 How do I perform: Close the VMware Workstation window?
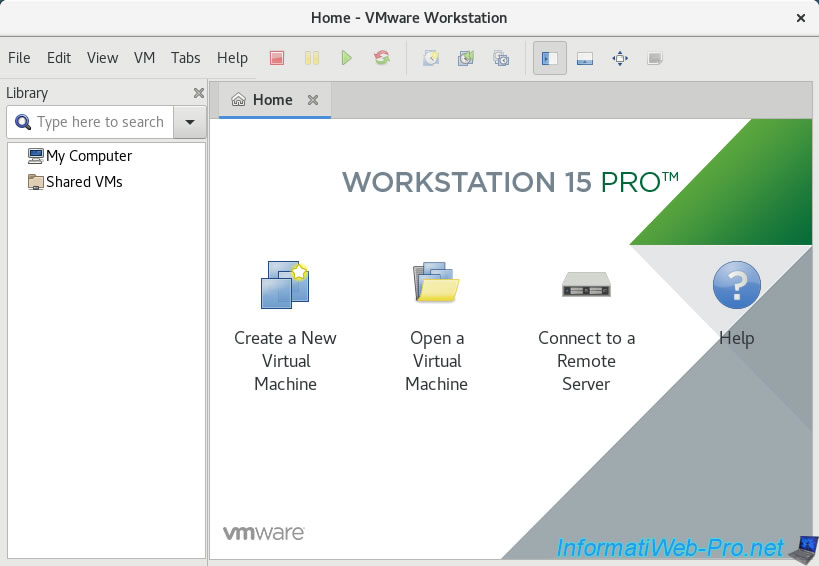pyautogui.click(x=801, y=18)
